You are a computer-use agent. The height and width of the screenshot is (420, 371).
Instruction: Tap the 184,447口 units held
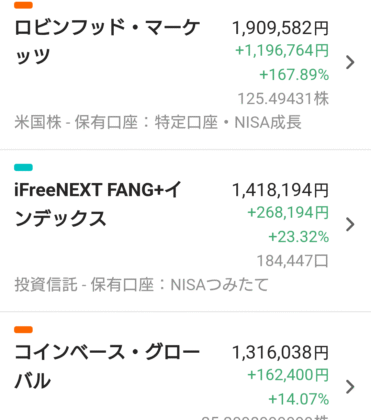pos(292,261)
